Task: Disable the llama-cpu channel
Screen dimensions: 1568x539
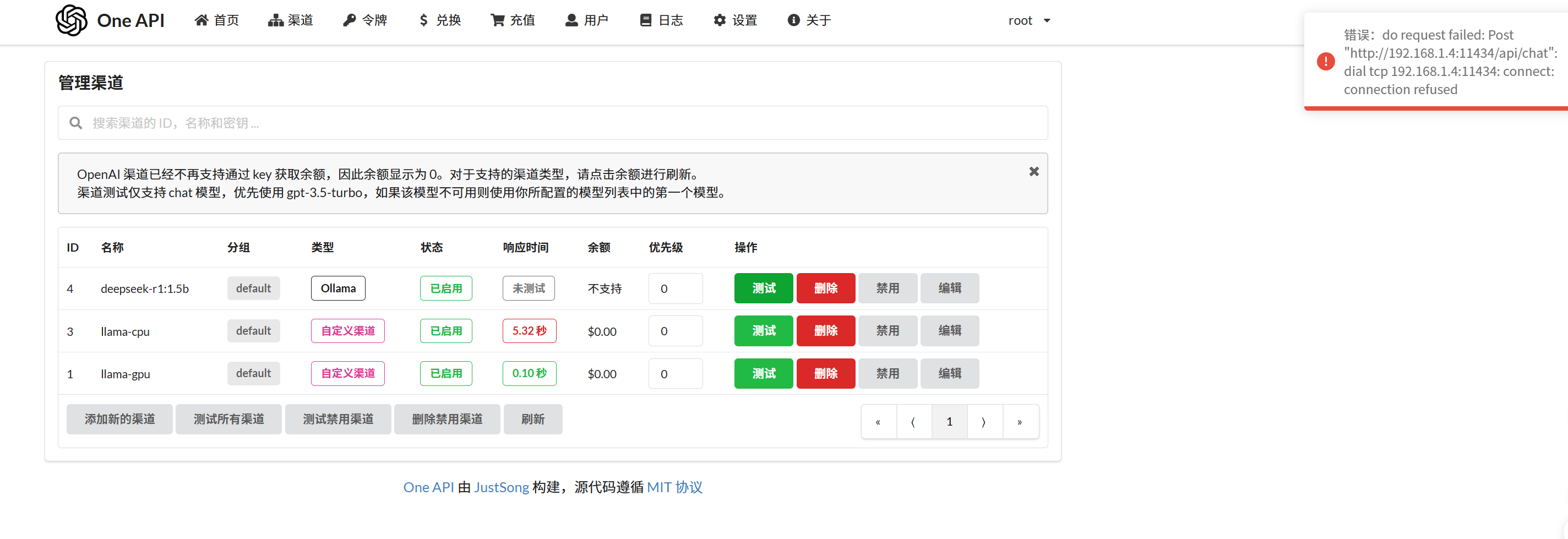Action: pos(888,331)
